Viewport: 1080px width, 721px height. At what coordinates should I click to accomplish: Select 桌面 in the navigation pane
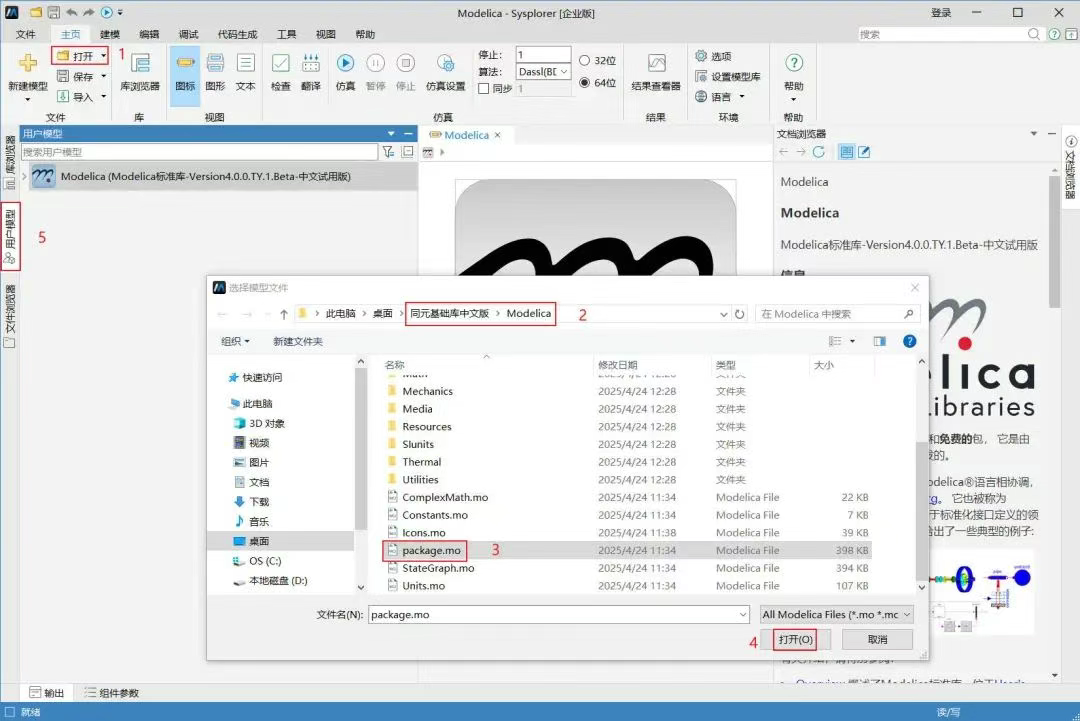(259, 541)
